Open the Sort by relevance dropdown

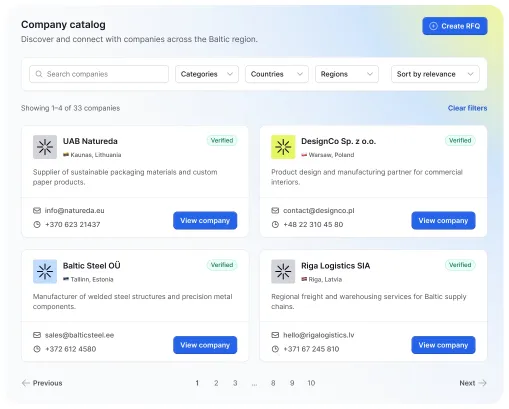pyautogui.click(x=435, y=74)
